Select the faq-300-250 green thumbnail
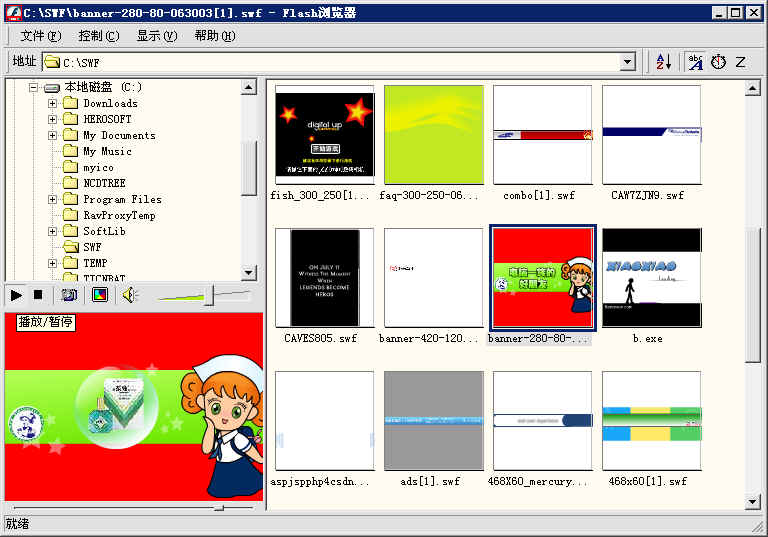Viewport: 768px width, 537px height. coord(434,135)
